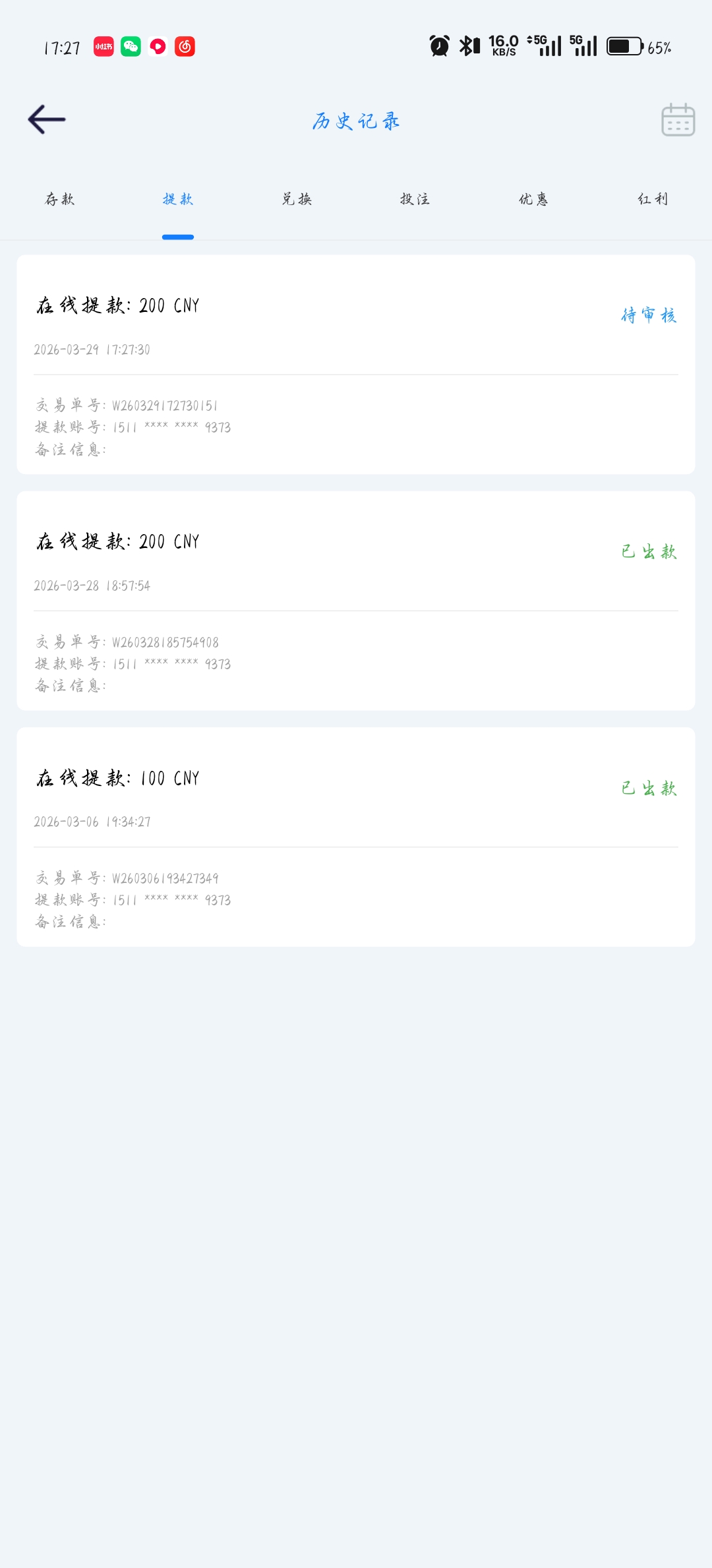Screen dimensions: 712x1568
Task: Tap the 2026-03-28 18:57:54 timestamp
Action: [x=92, y=586]
